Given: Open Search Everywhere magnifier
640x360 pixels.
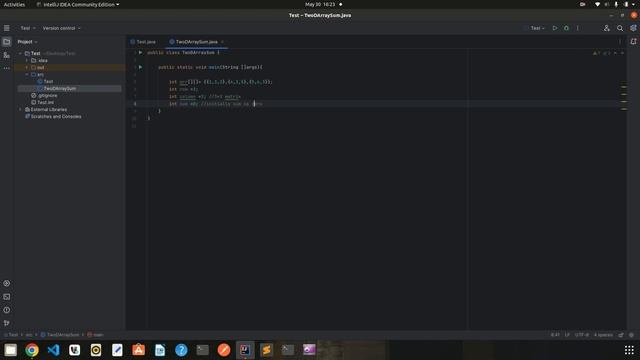Looking at the screenshot, I should pos(620,28).
